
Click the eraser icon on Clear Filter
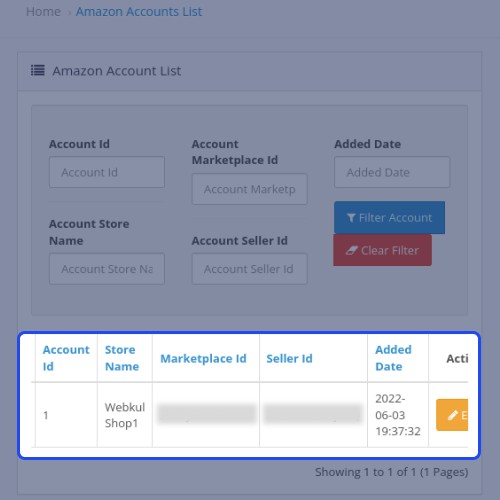(x=351, y=250)
